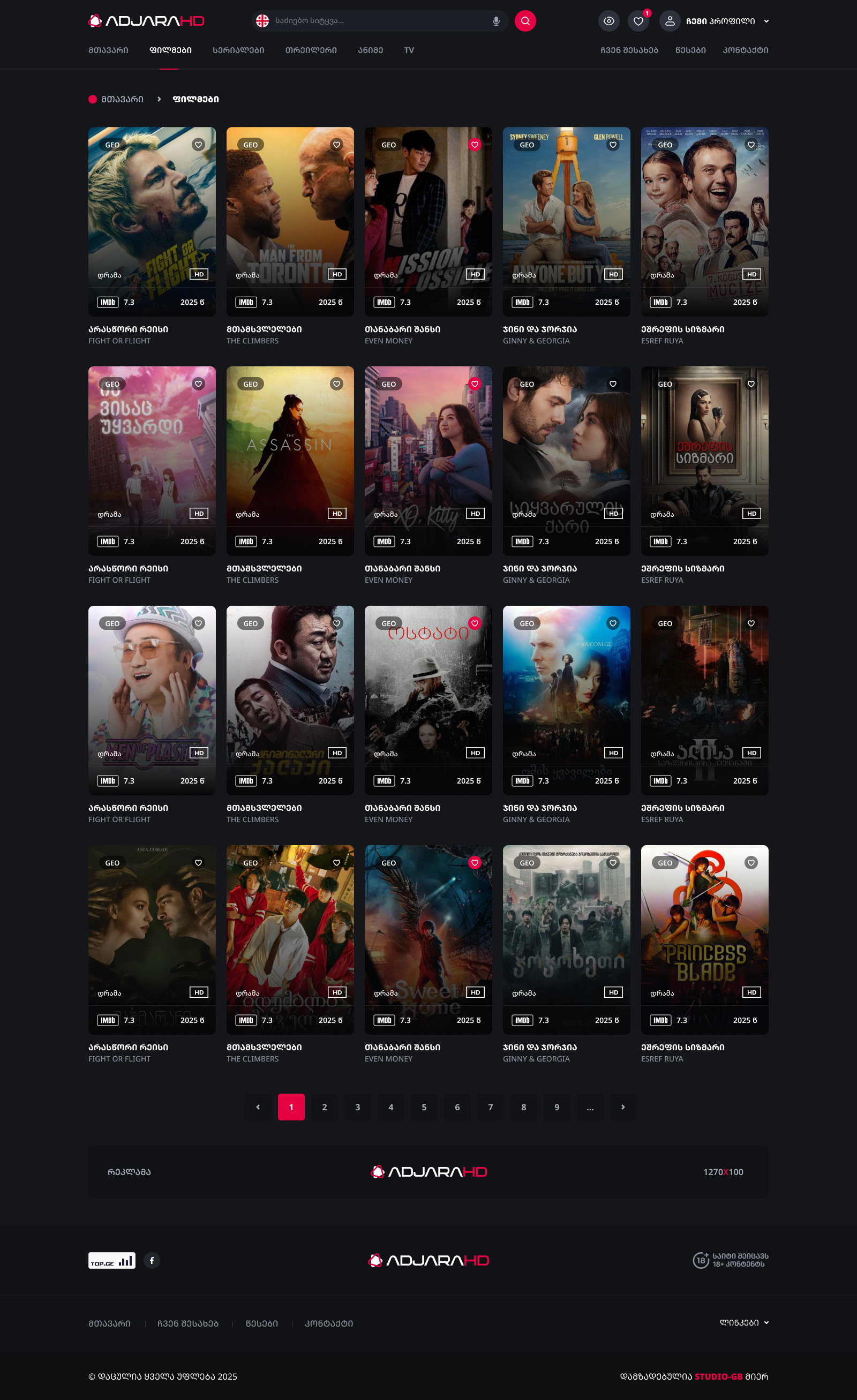Go to pagination page 2
Image resolution: width=857 pixels, height=1400 pixels.
tap(324, 1107)
